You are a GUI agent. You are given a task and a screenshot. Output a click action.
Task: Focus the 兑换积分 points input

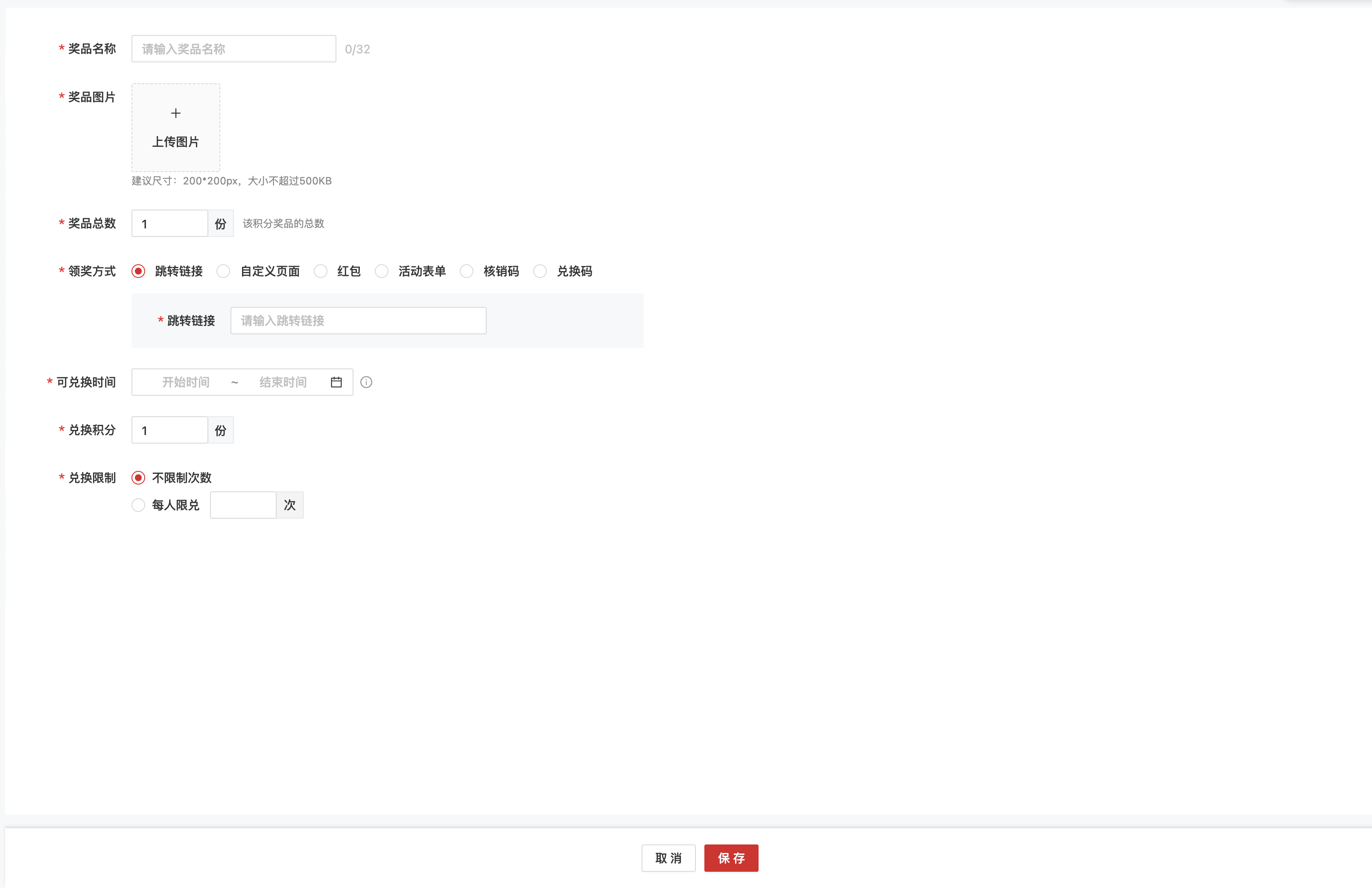tap(169, 430)
